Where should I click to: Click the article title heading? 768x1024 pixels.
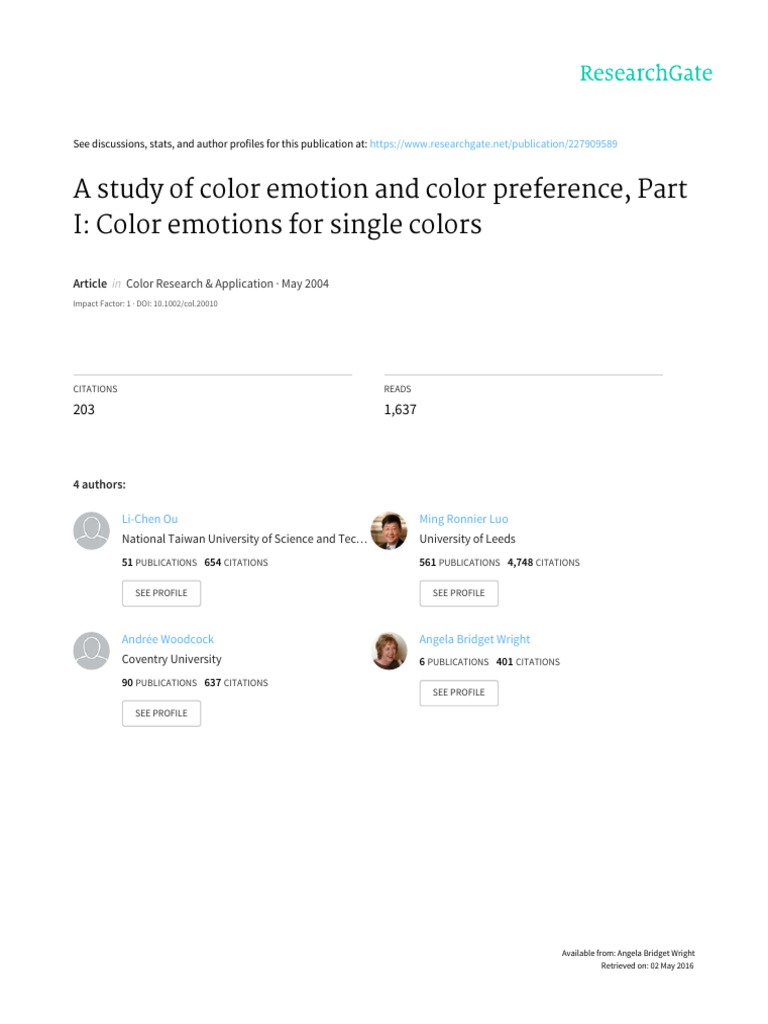[380, 207]
